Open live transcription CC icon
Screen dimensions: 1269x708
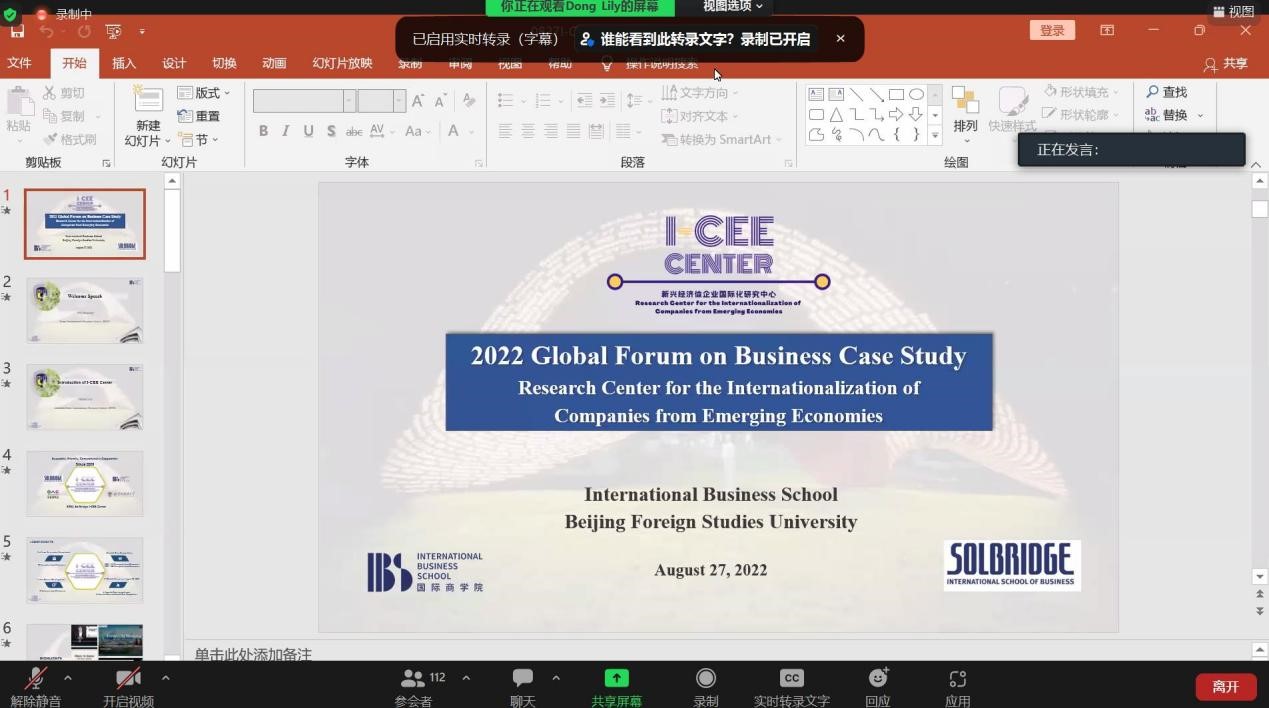pyautogui.click(x=791, y=679)
